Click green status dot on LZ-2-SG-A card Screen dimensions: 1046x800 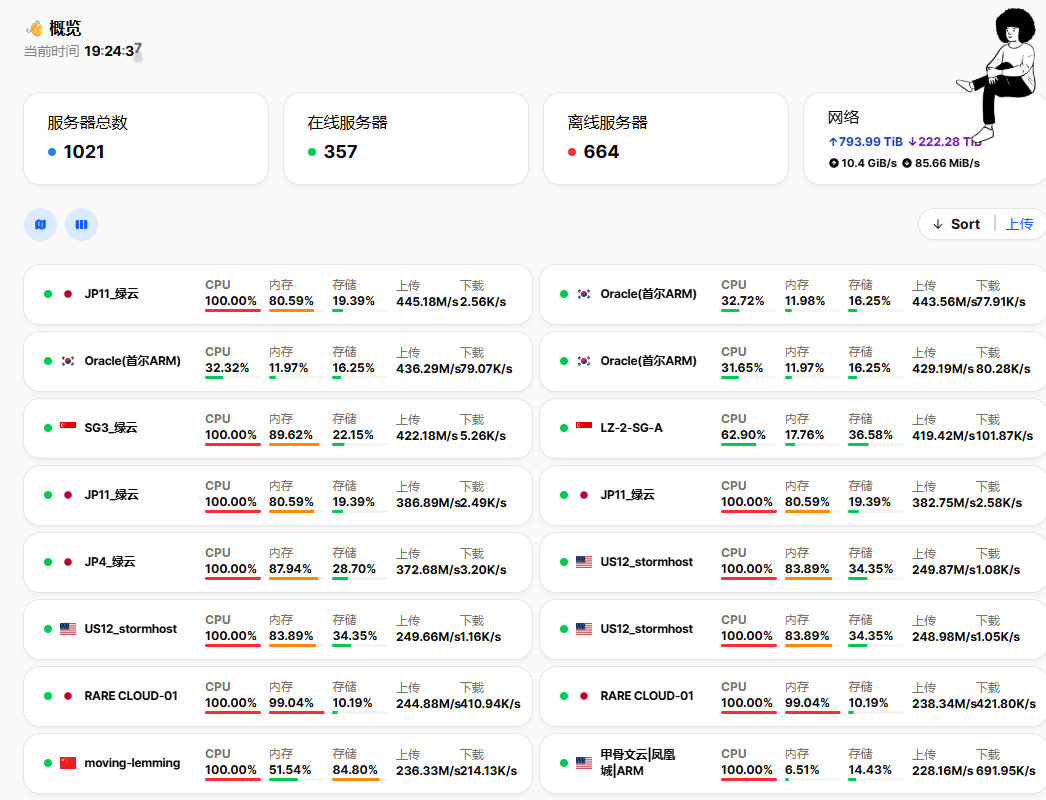(564, 428)
